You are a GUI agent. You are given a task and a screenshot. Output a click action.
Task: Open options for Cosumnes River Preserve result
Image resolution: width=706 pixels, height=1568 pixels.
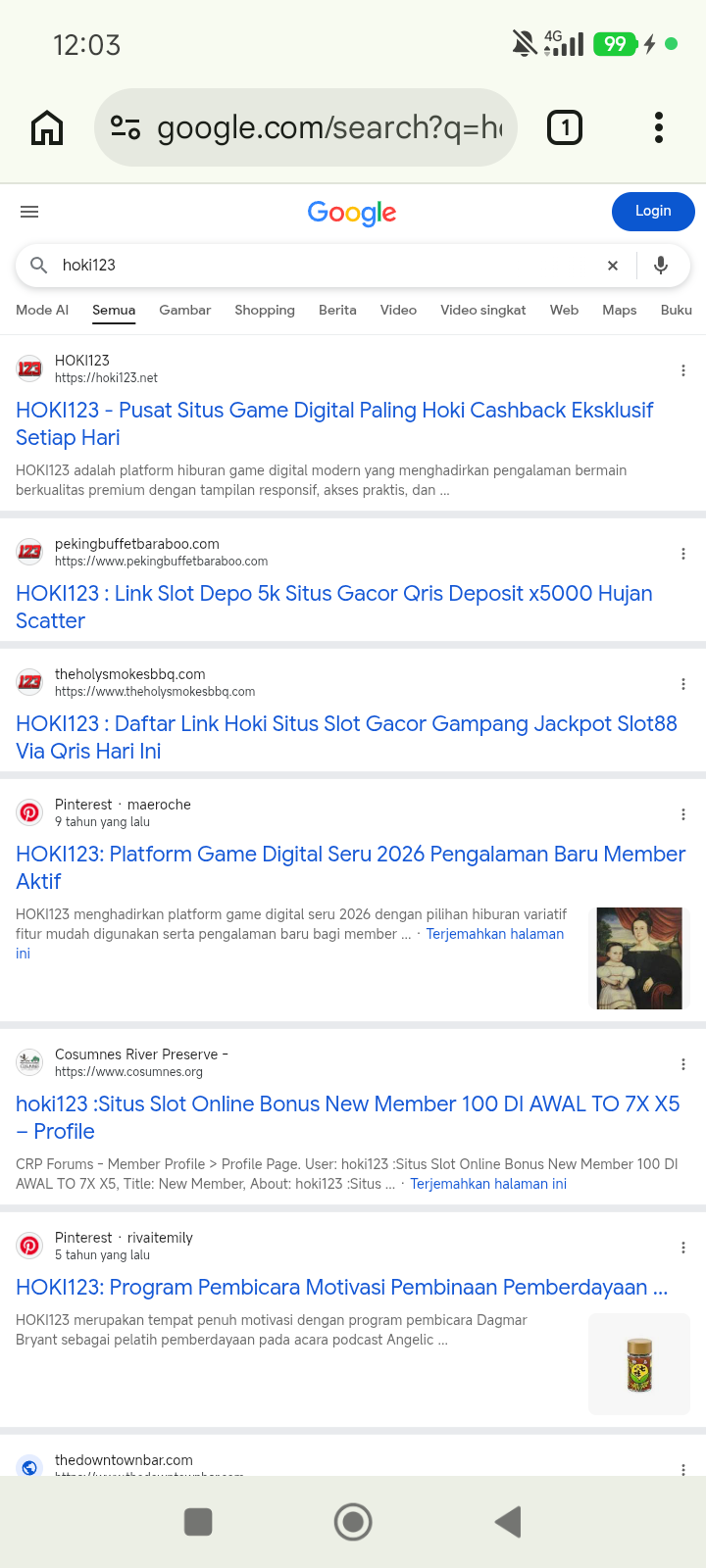coord(683,1064)
